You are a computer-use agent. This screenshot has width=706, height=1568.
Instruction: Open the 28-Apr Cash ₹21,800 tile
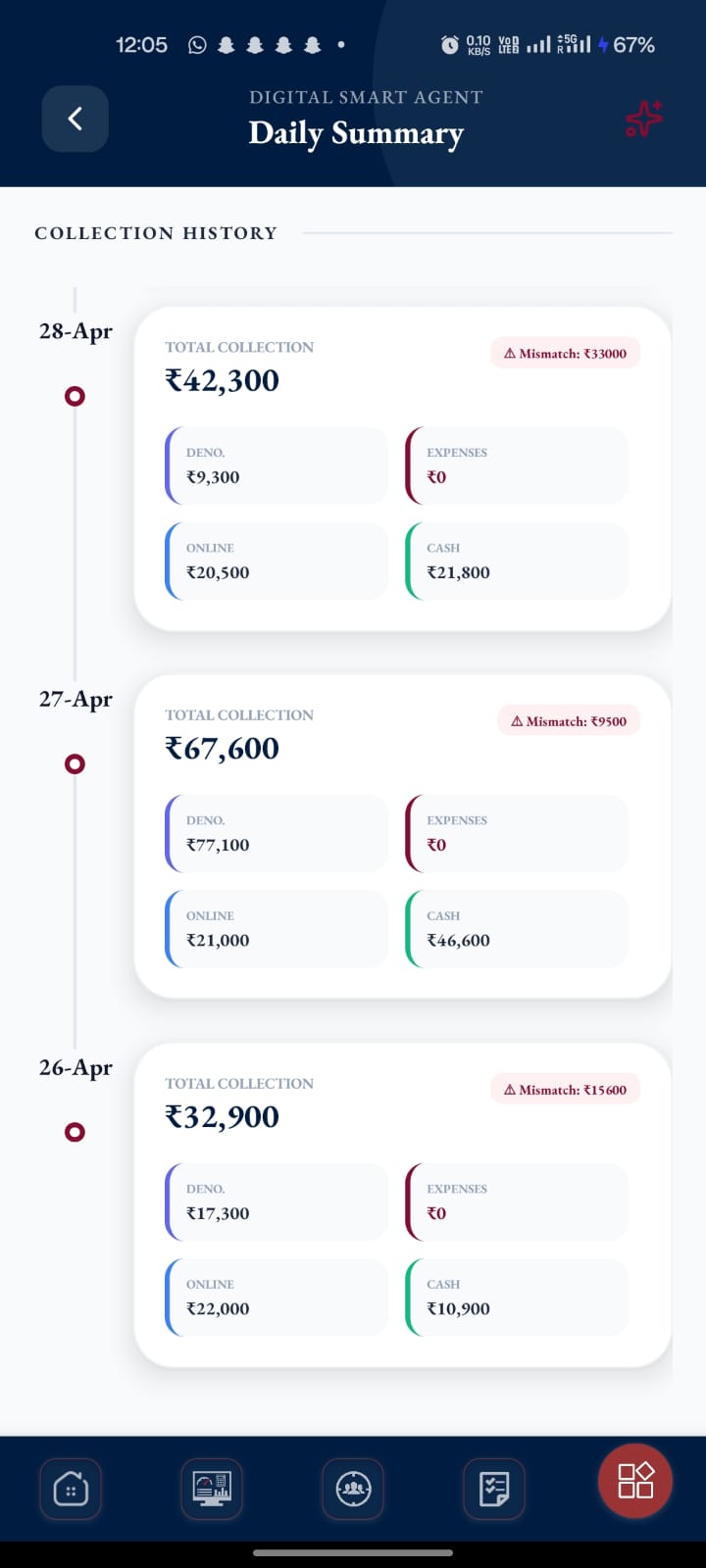click(x=517, y=562)
